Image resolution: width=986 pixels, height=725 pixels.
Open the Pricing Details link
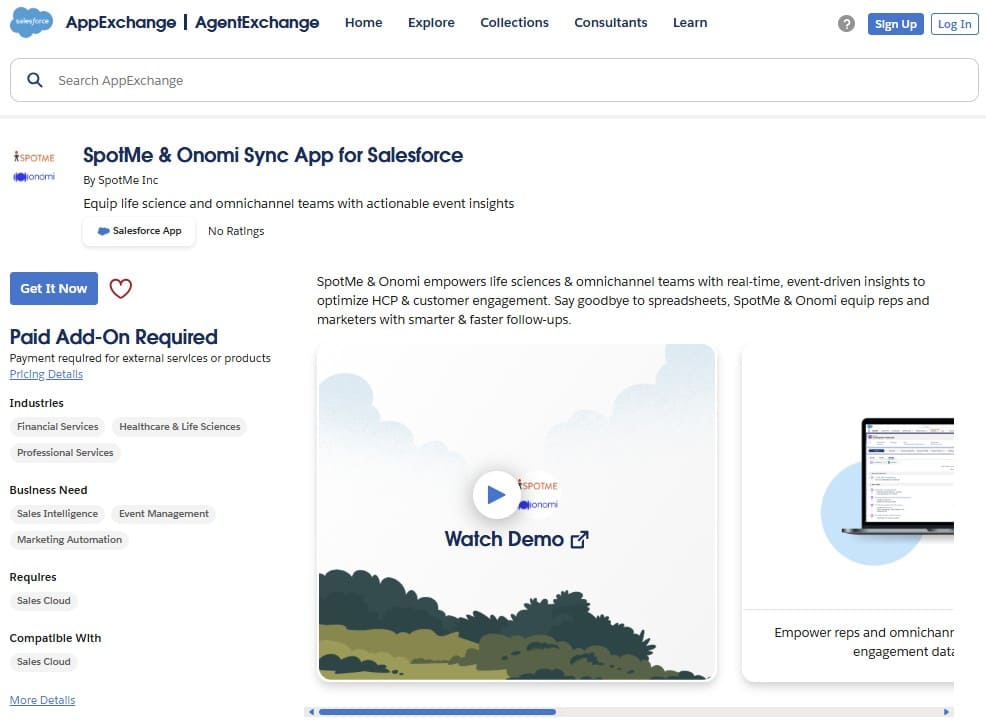(46, 374)
